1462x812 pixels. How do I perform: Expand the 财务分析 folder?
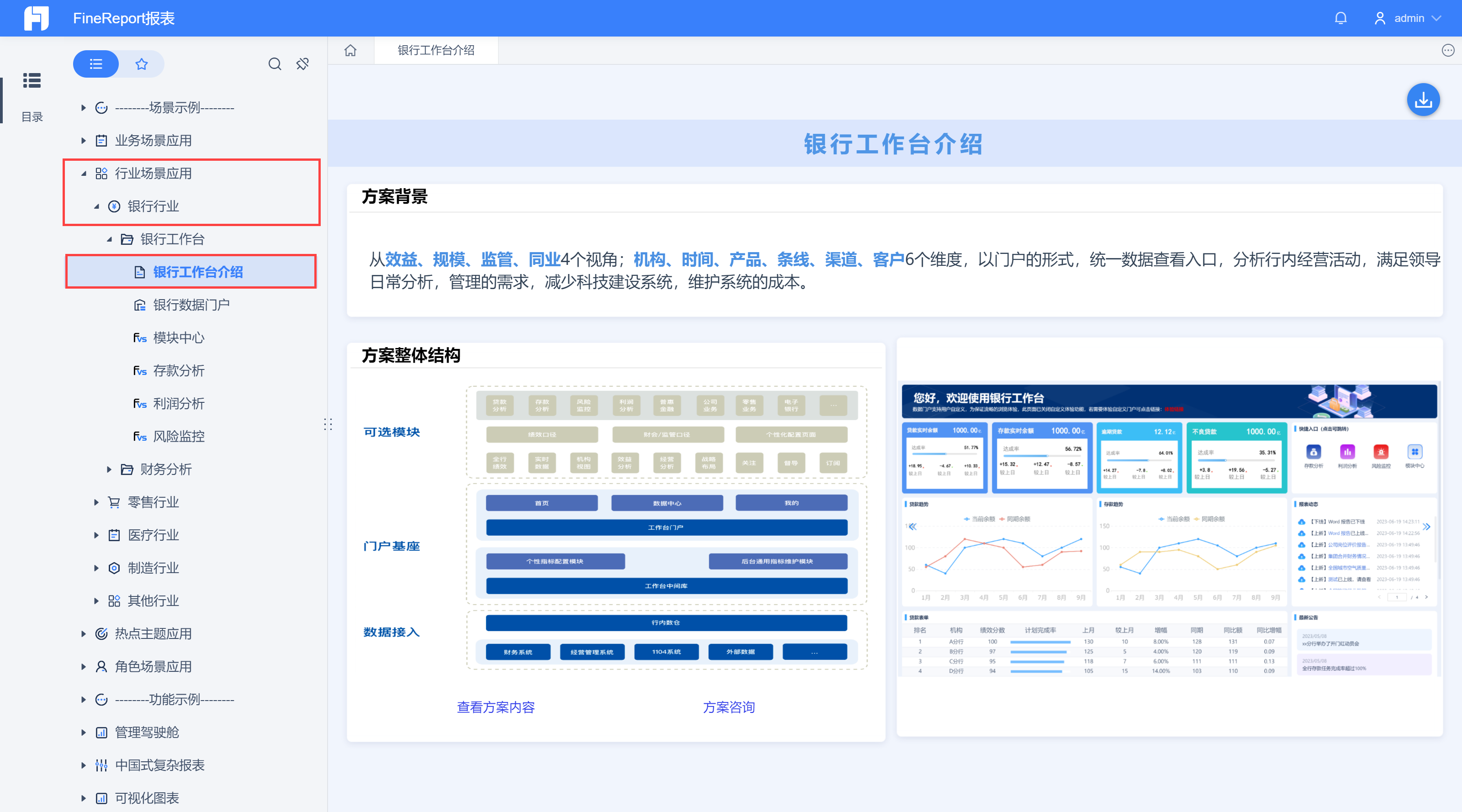pos(109,469)
